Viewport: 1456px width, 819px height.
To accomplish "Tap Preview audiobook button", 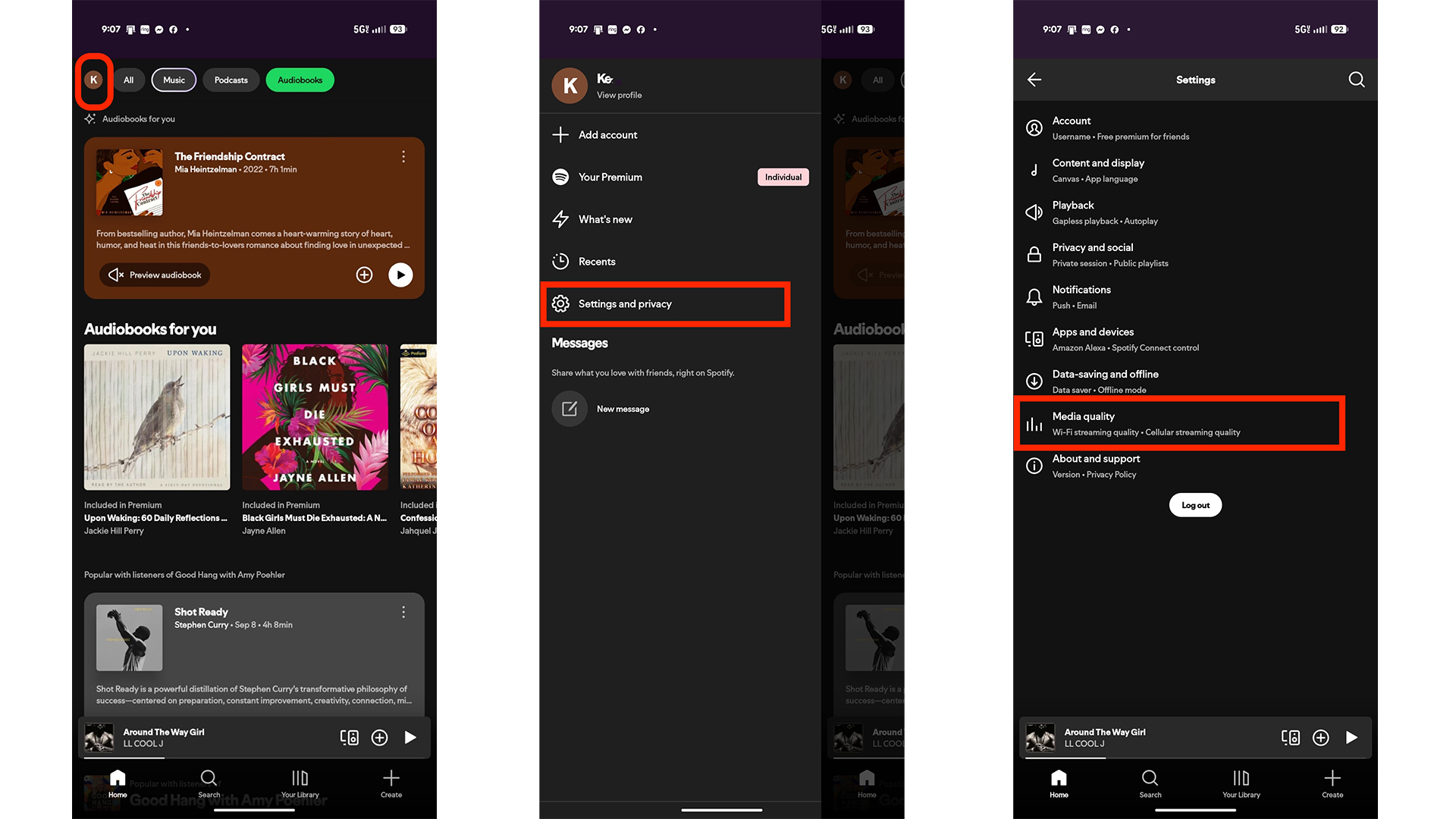I will pos(155,275).
